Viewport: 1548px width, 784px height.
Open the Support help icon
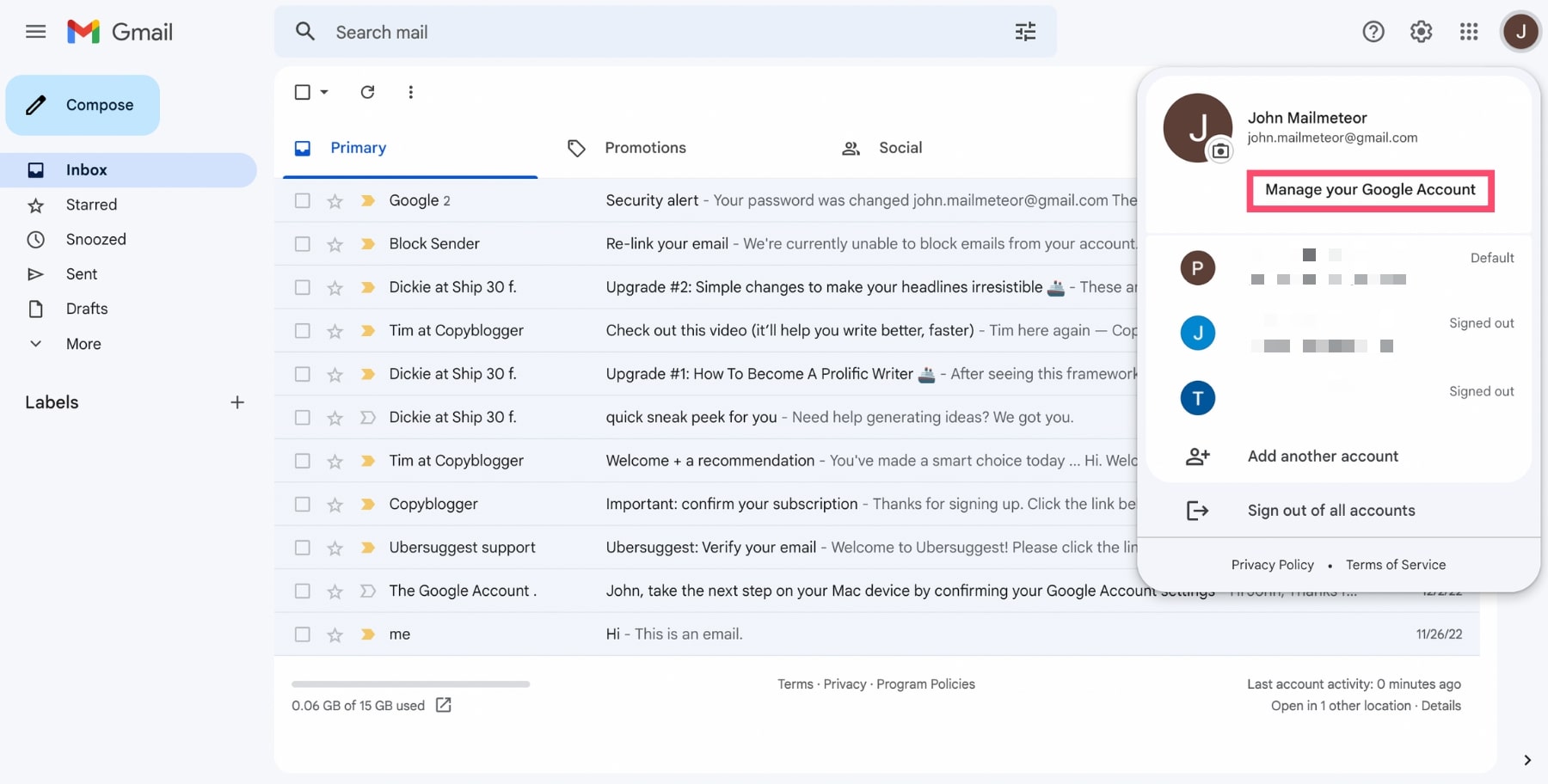[x=1373, y=32]
